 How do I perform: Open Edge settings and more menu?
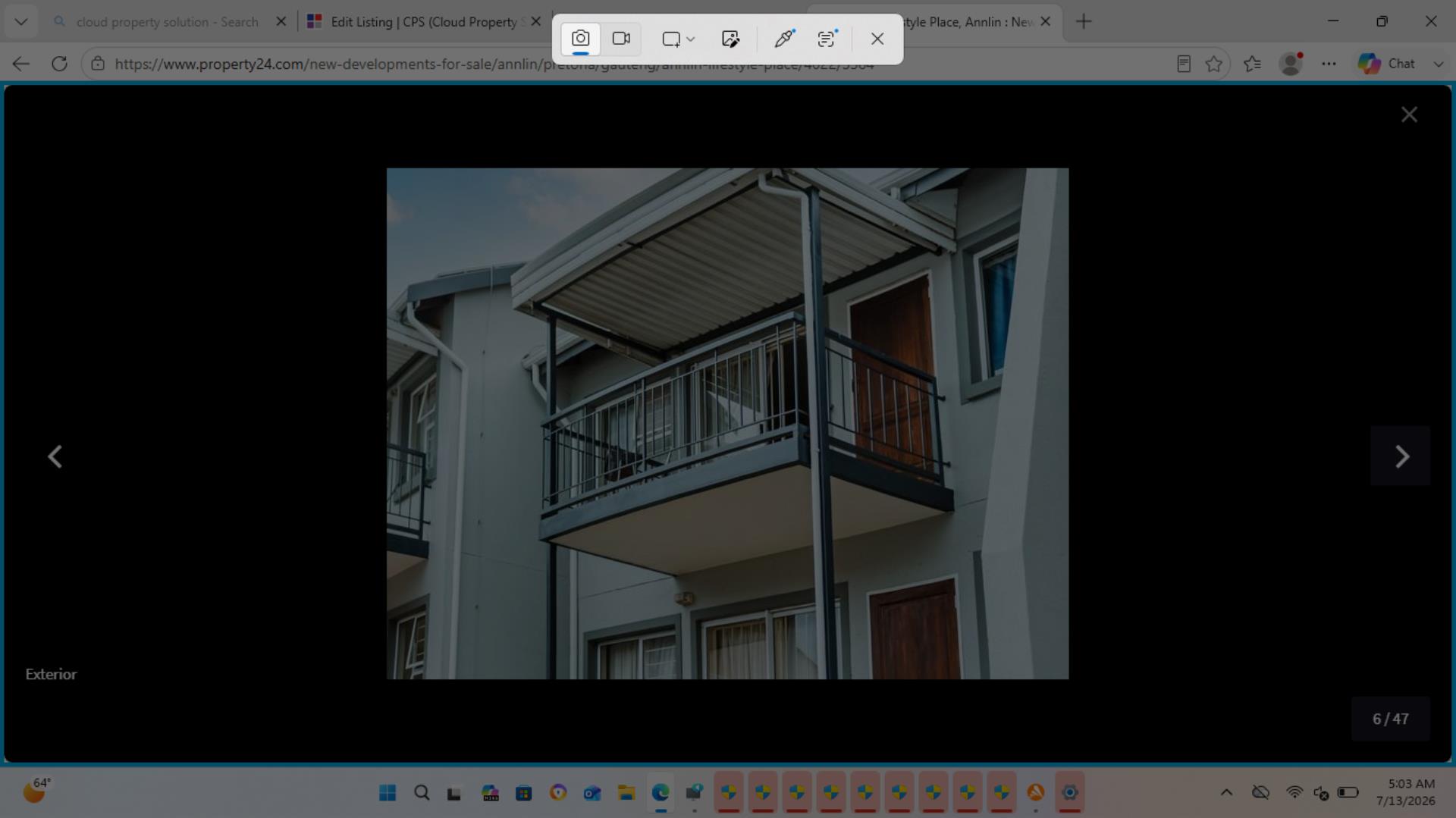tap(1329, 64)
